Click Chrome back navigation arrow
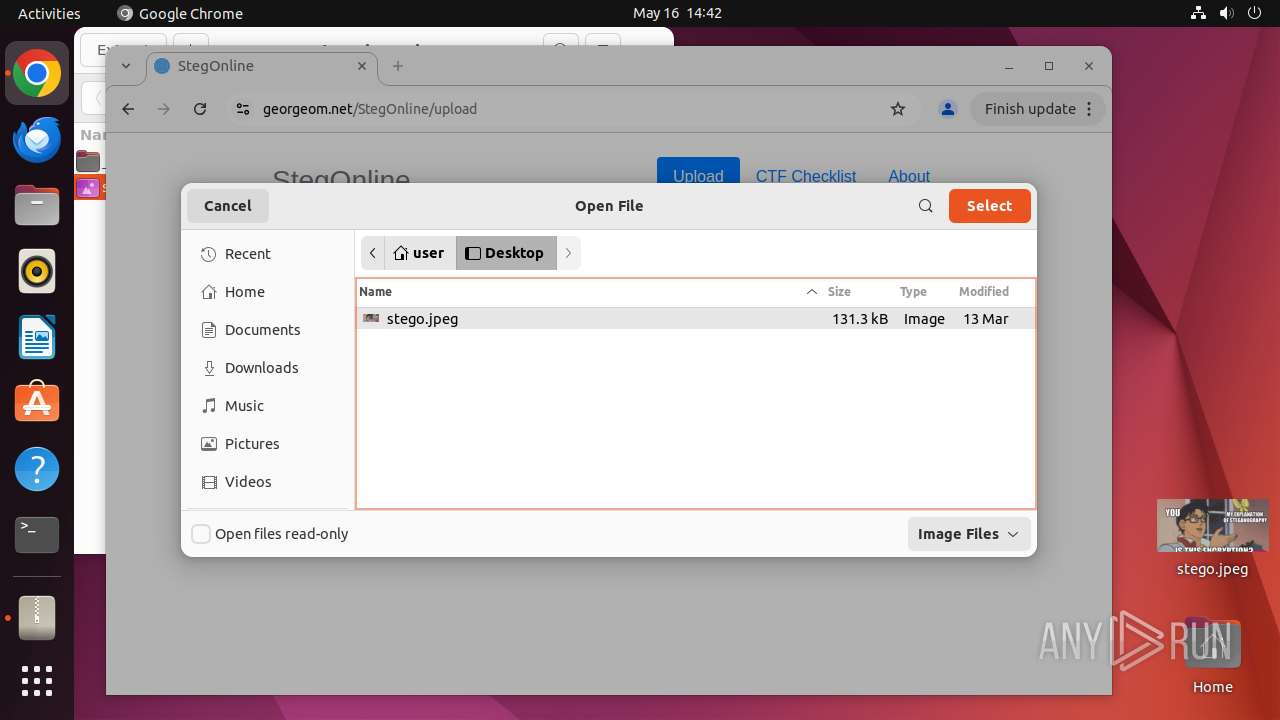 128,109
